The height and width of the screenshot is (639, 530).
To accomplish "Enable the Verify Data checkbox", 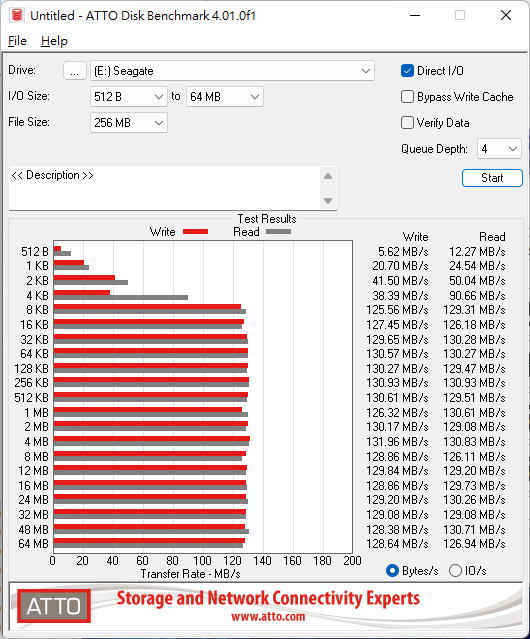I will click(407, 123).
